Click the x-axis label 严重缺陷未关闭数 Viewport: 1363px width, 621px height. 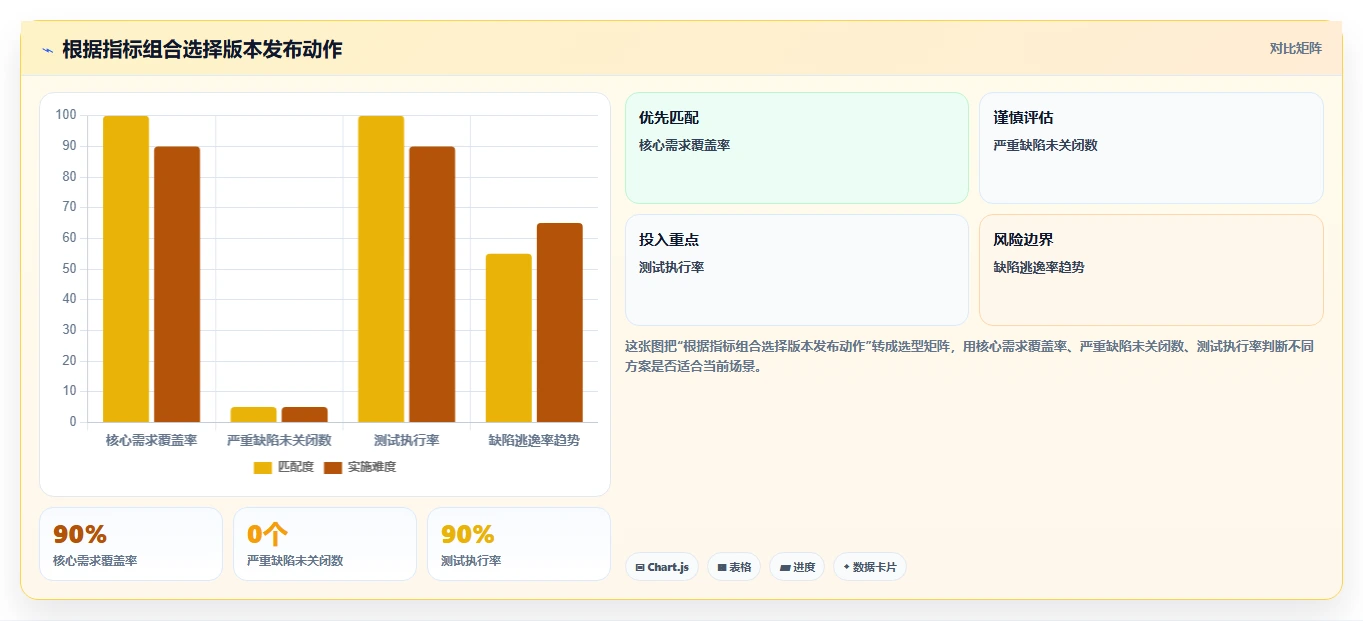(x=279, y=440)
